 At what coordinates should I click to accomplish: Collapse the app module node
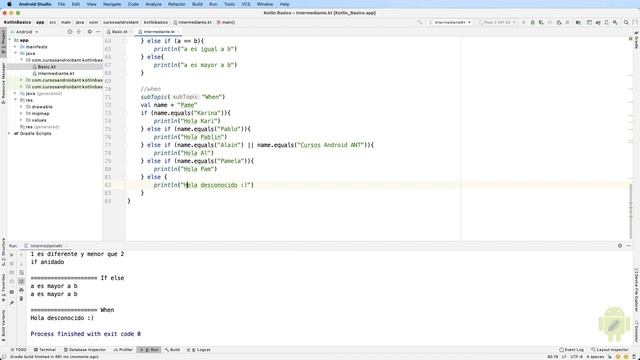[10, 40]
